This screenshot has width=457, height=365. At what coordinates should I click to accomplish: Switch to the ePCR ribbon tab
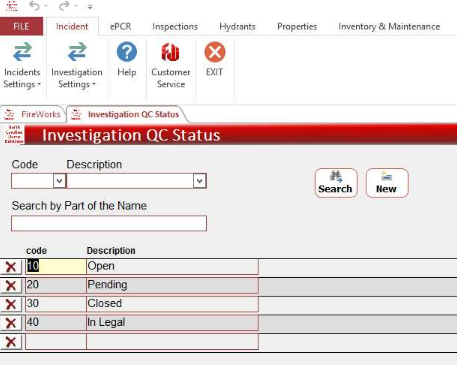coord(120,27)
